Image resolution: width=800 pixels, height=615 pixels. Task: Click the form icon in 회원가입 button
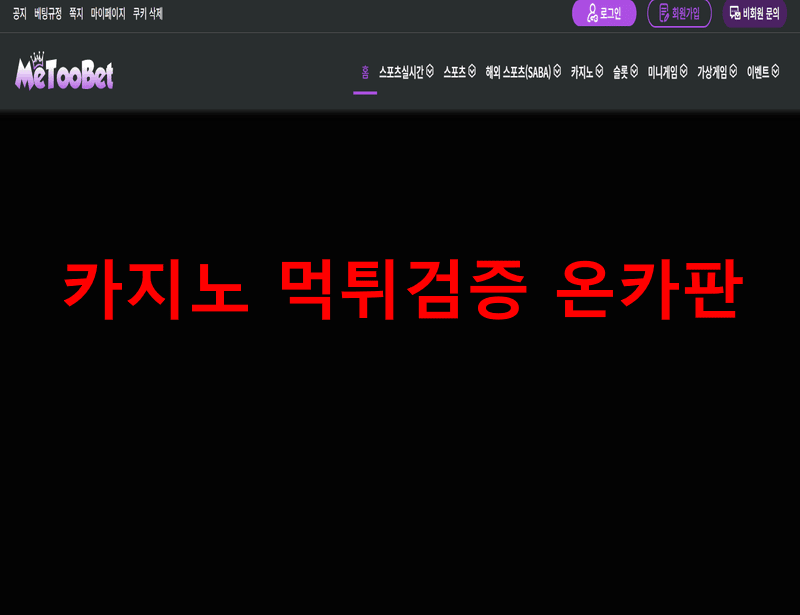[664, 13]
